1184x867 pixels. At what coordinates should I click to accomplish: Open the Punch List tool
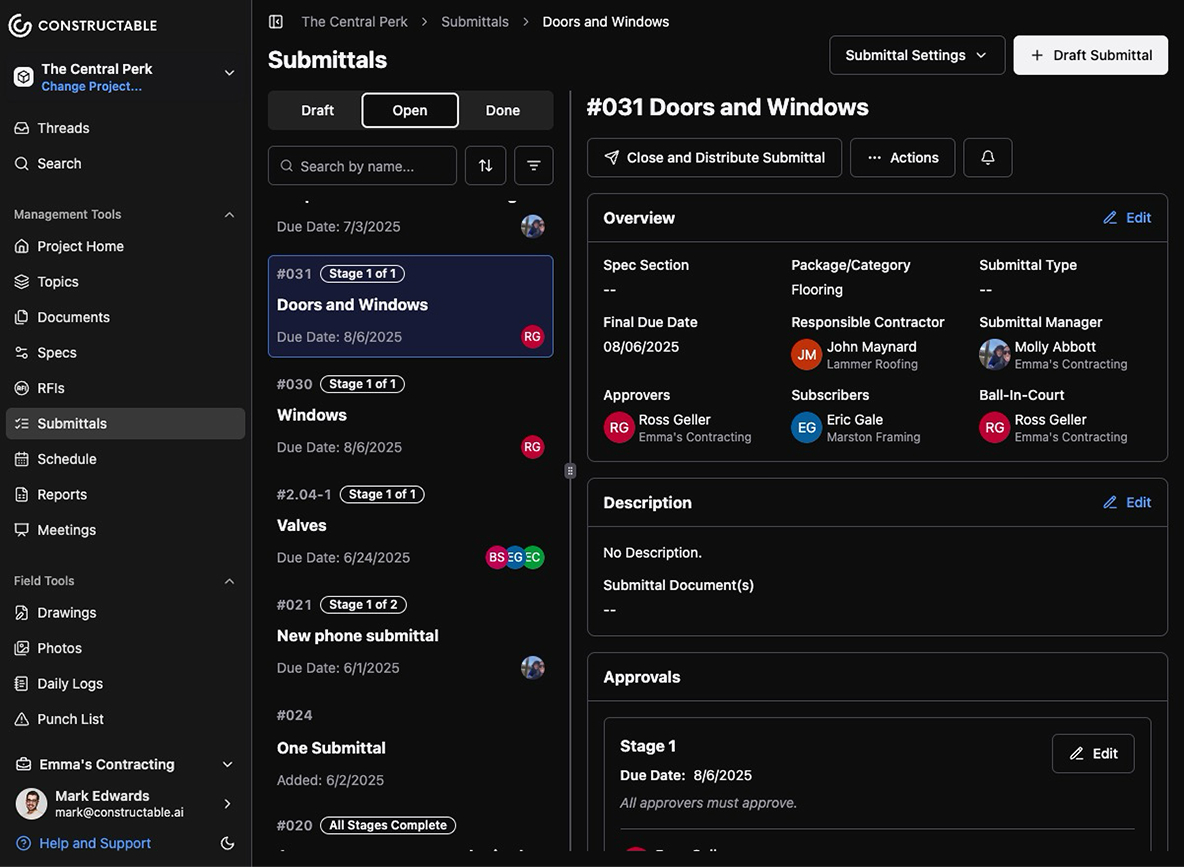68,718
